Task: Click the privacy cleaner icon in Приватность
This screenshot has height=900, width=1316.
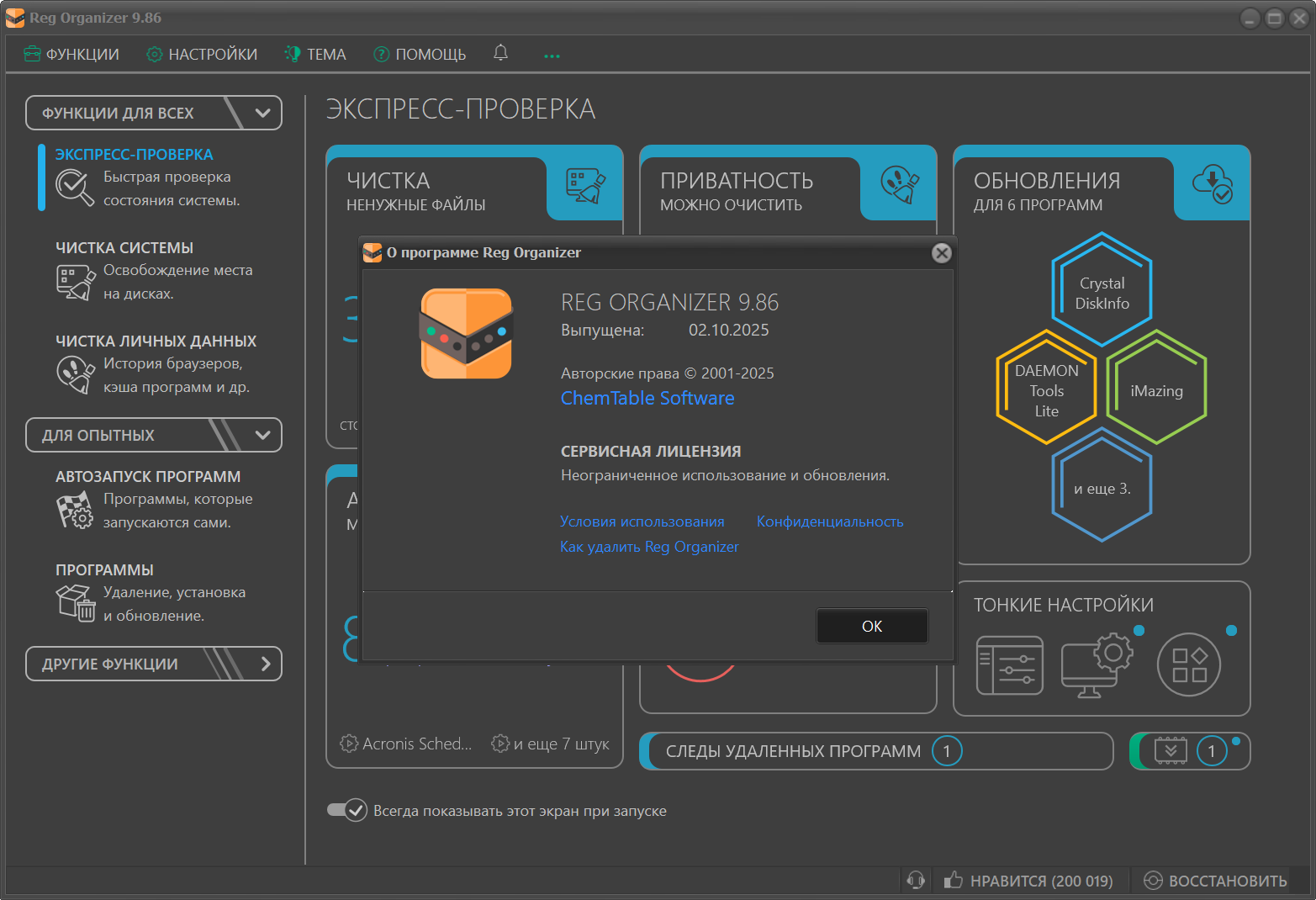Action: click(x=899, y=183)
